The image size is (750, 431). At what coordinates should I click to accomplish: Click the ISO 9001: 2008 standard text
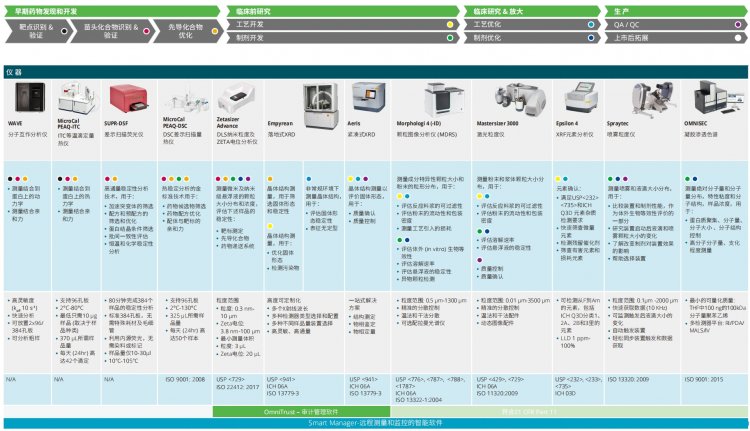(185, 379)
